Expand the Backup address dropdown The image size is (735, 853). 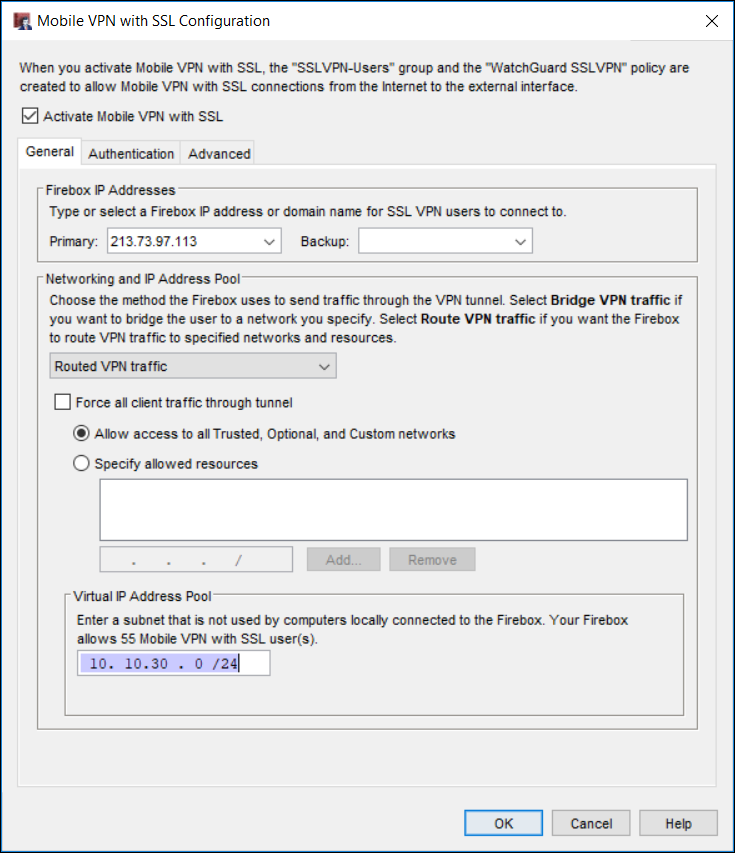pyautogui.click(x=520, y=241)
